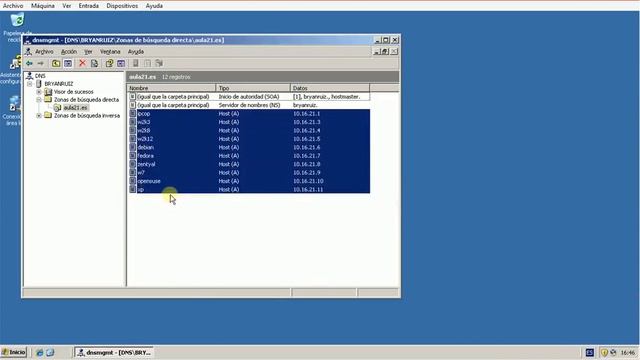This screenshot has width=640, height=360.
Task: Expand the Visor de sucesos node
Action: coord(39,92)
